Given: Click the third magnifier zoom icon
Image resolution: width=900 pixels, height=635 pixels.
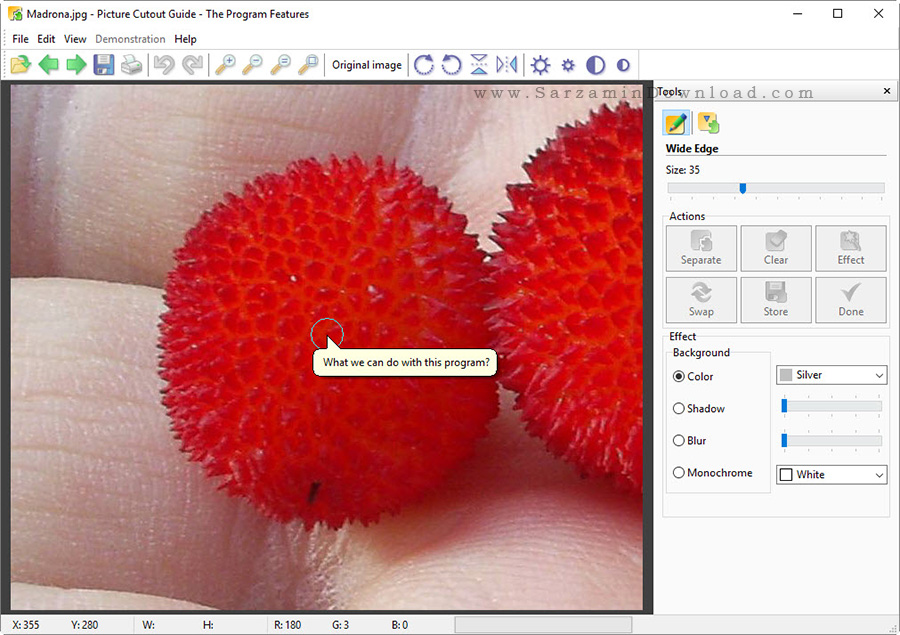Looking at the screenshot, I should [x=281, y=65].
